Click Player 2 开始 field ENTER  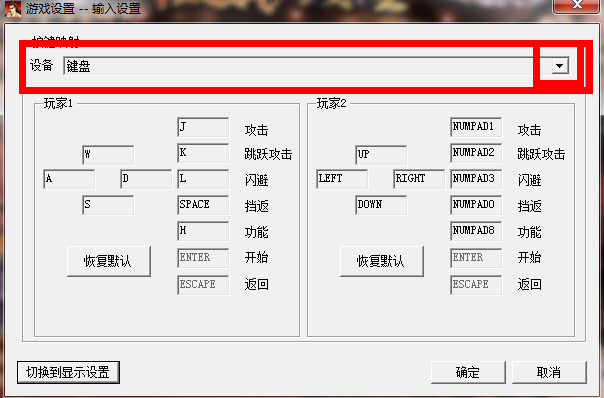tap(476, 258)
